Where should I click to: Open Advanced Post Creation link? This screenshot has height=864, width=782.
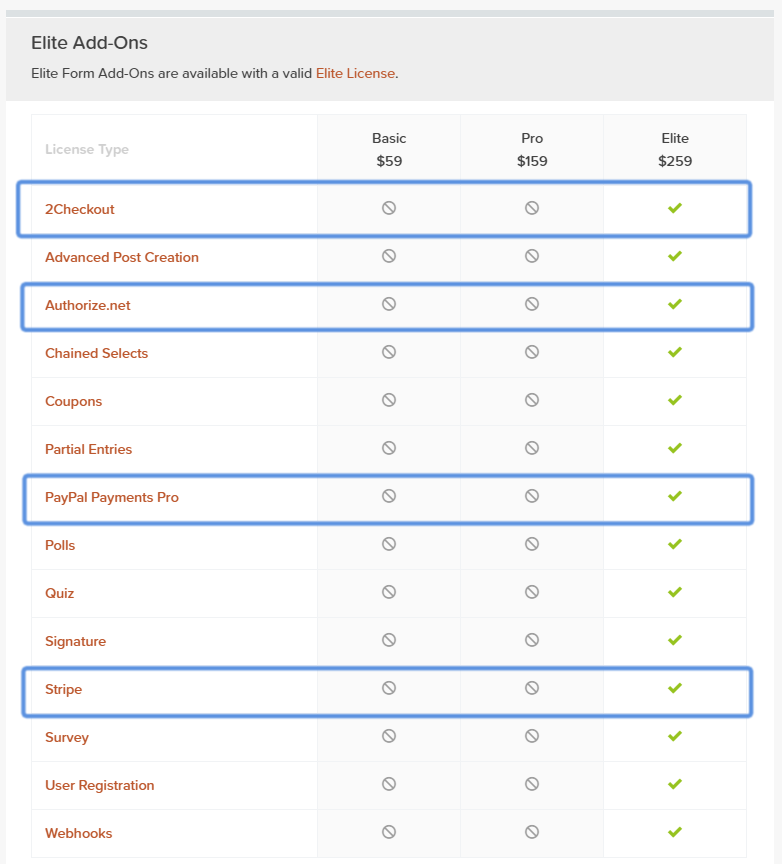click(x=122, y=257)
